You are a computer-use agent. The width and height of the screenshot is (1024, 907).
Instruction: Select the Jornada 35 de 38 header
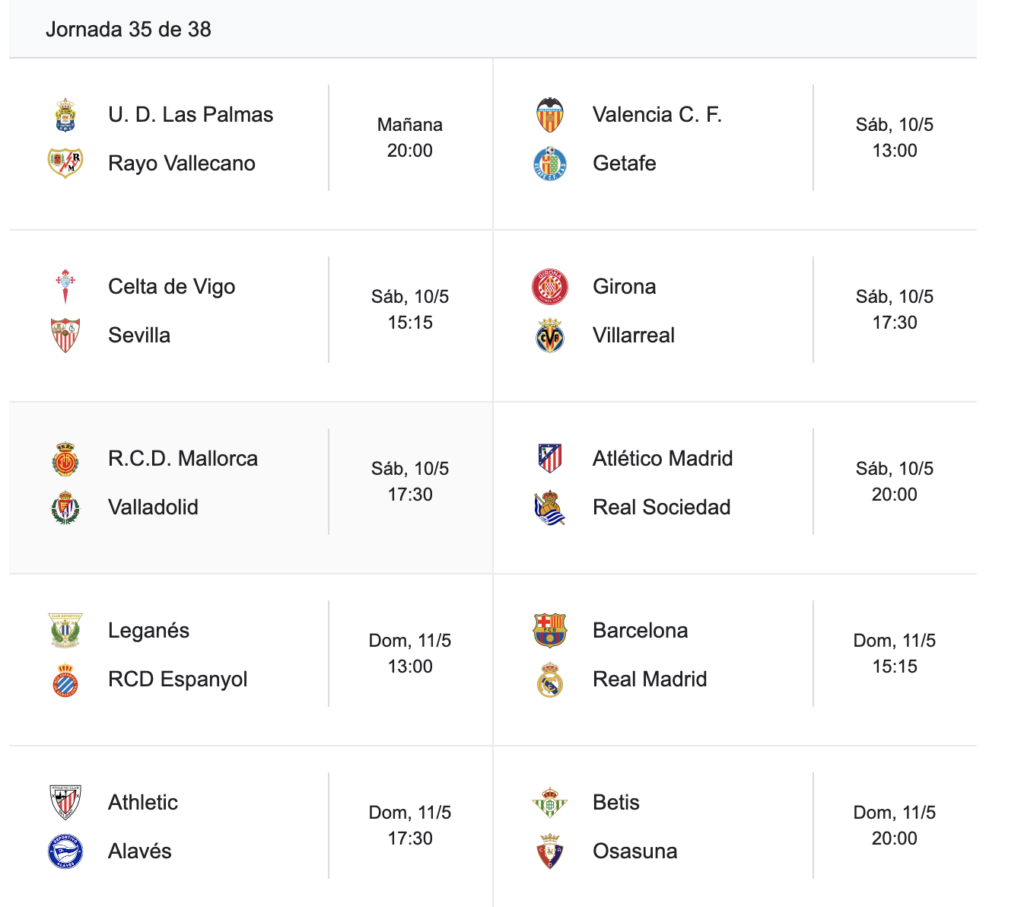point(129,29)
